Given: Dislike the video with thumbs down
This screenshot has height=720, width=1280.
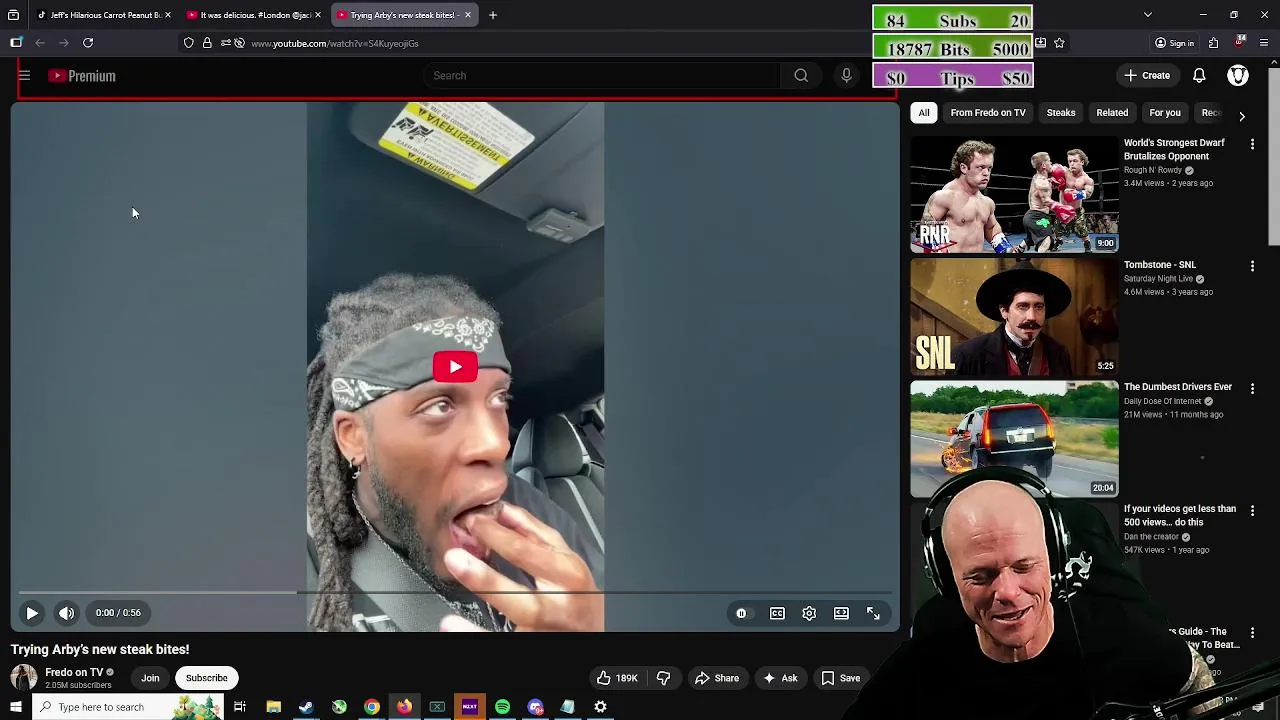Looking at the screenshot, I should point(663,678).
